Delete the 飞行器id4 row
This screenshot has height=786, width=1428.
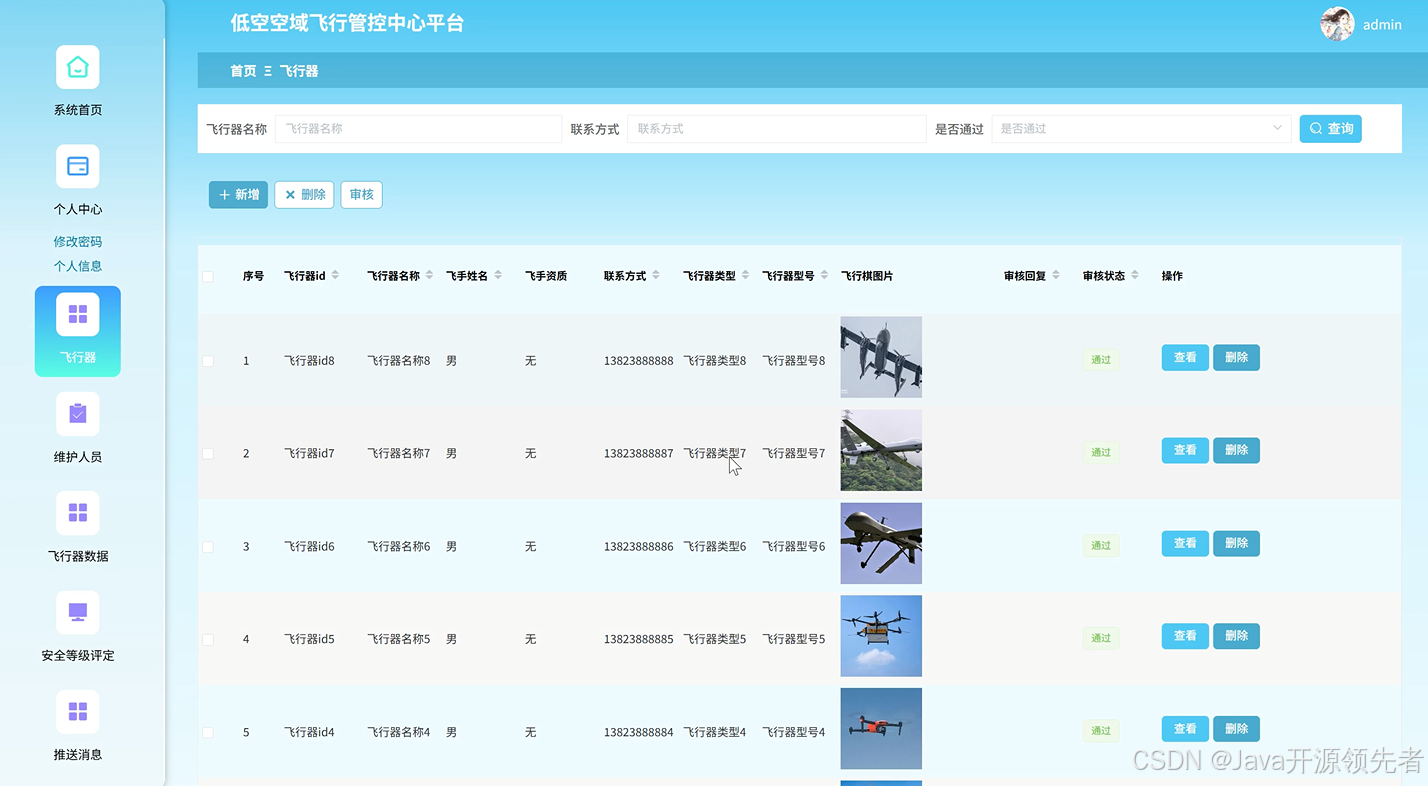(x=1236, y=729)
